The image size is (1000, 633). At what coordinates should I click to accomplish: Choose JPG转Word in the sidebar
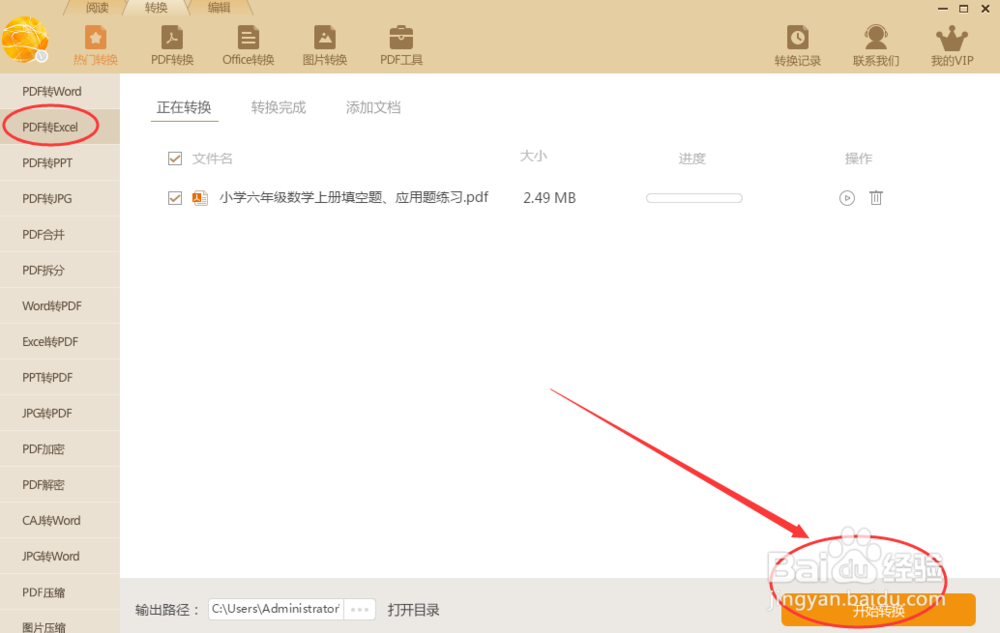[x=60, y=556]
